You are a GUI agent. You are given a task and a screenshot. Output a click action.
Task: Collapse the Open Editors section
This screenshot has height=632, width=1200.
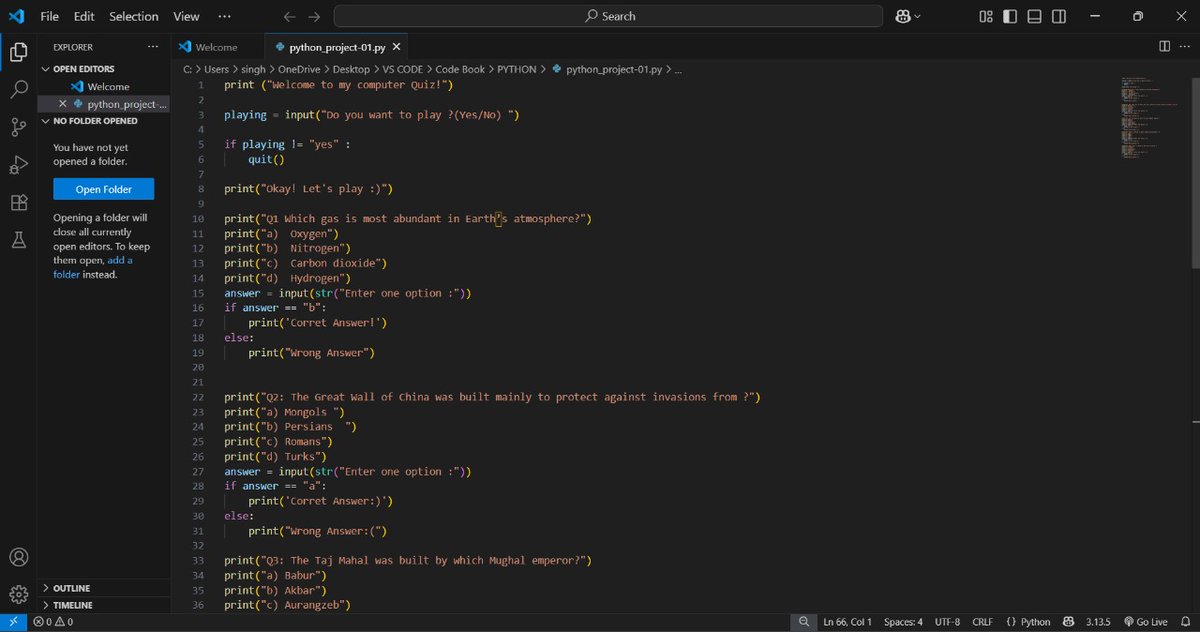pyautogui.click(x=103, y=69)
